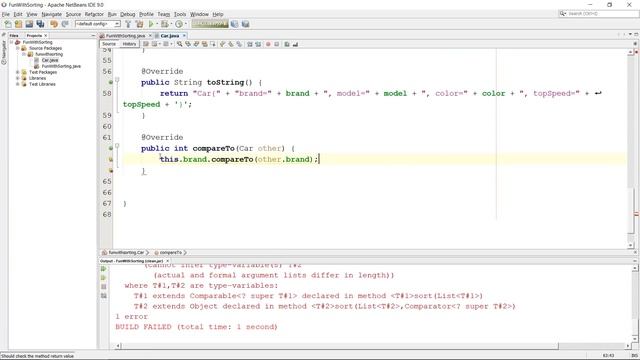Click the New File toolbar icon
Screen dimensions: 640x360
(x=8, y=24)
